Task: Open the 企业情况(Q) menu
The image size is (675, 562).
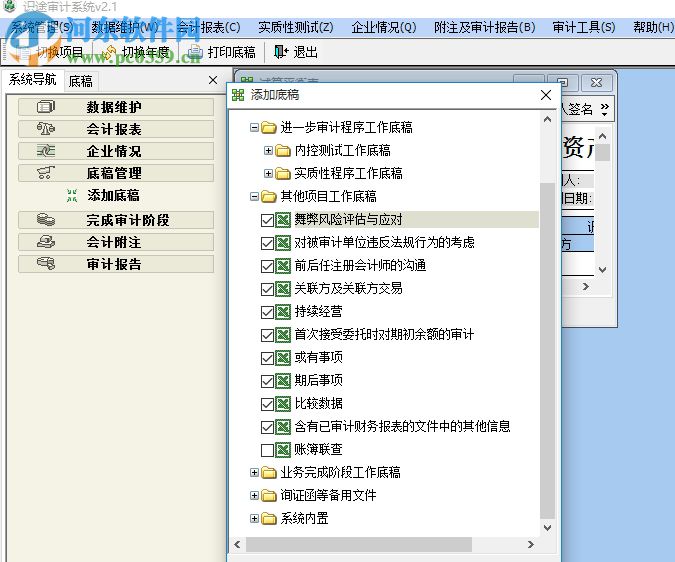Action: click(x=384, y=28)
